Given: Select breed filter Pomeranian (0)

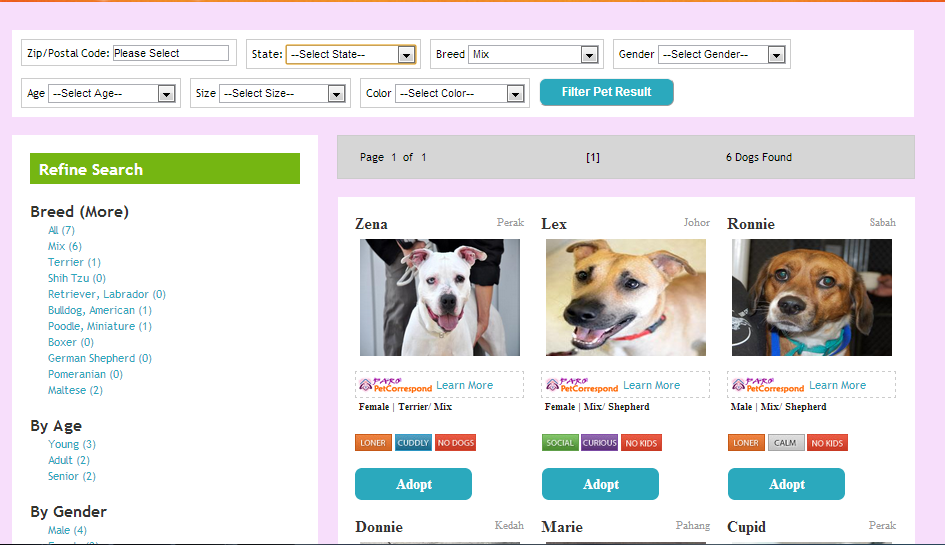Looking at the screenshot, I should pyautogui.click(x=86, y=374).
